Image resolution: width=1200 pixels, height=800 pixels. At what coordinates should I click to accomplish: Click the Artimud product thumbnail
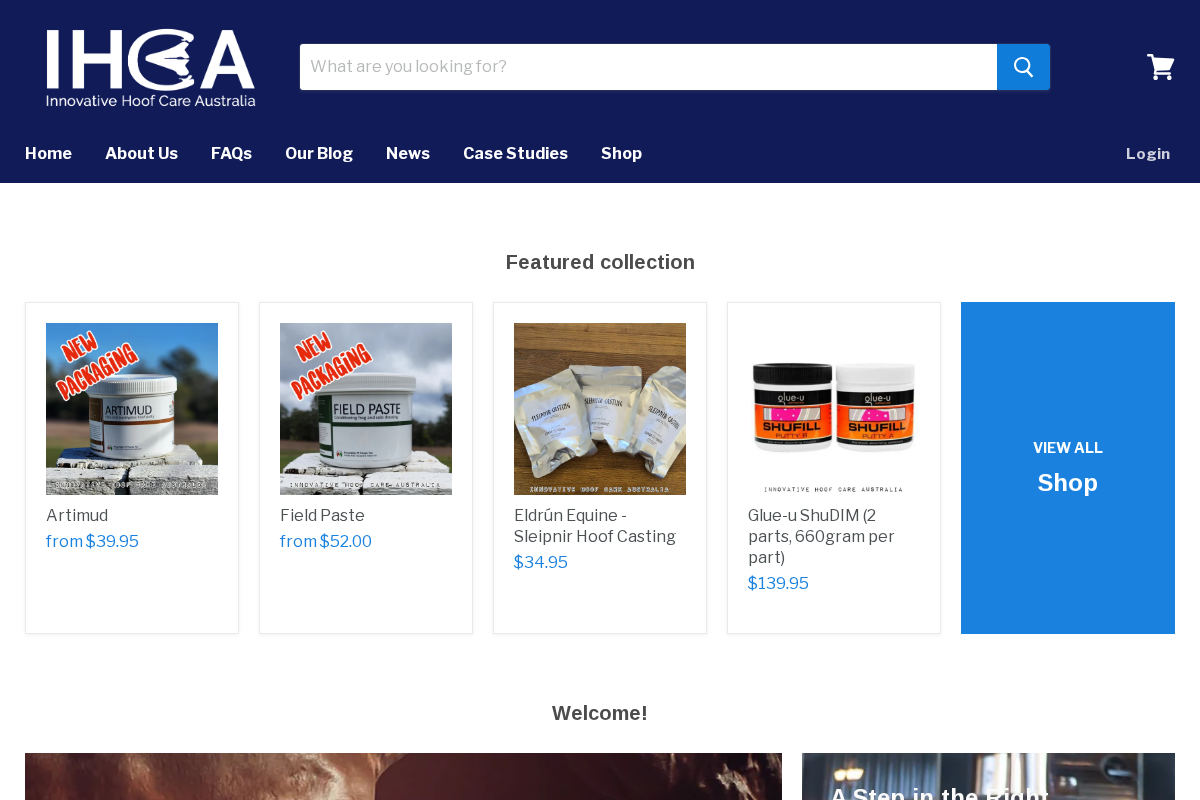click(131, 408)
